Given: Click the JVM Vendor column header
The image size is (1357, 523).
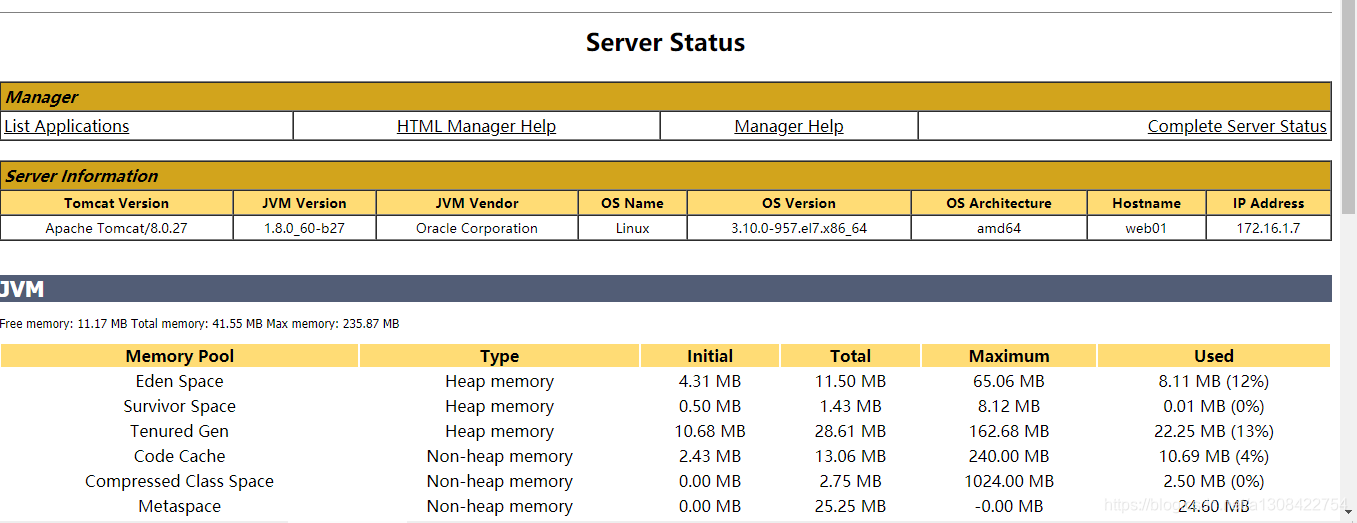Looking at the screenshot, I should (x=477, y=203).
